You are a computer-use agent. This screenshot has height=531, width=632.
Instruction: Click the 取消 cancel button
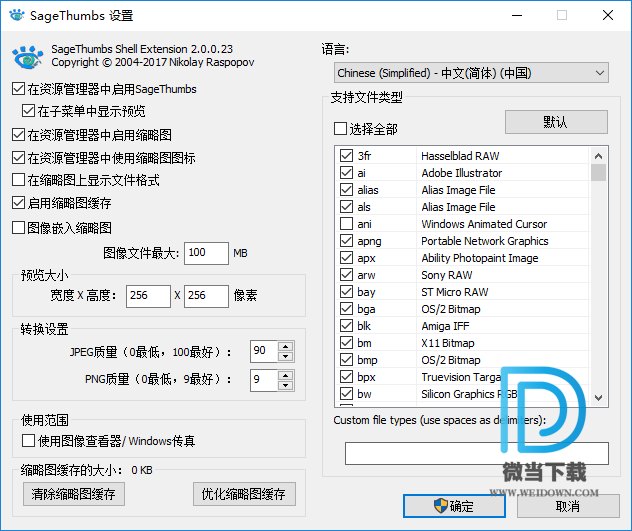[568, 506]
